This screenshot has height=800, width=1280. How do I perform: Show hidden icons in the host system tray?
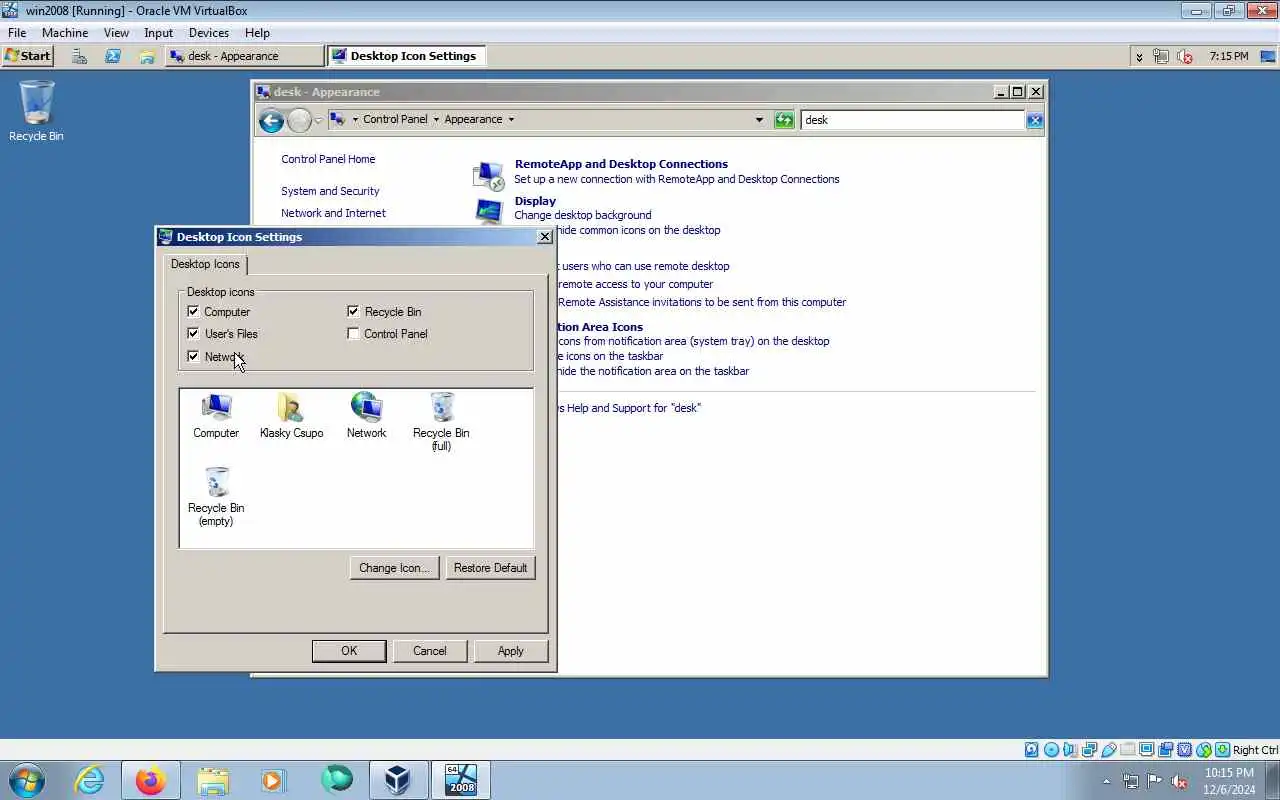coord(1107,782)
